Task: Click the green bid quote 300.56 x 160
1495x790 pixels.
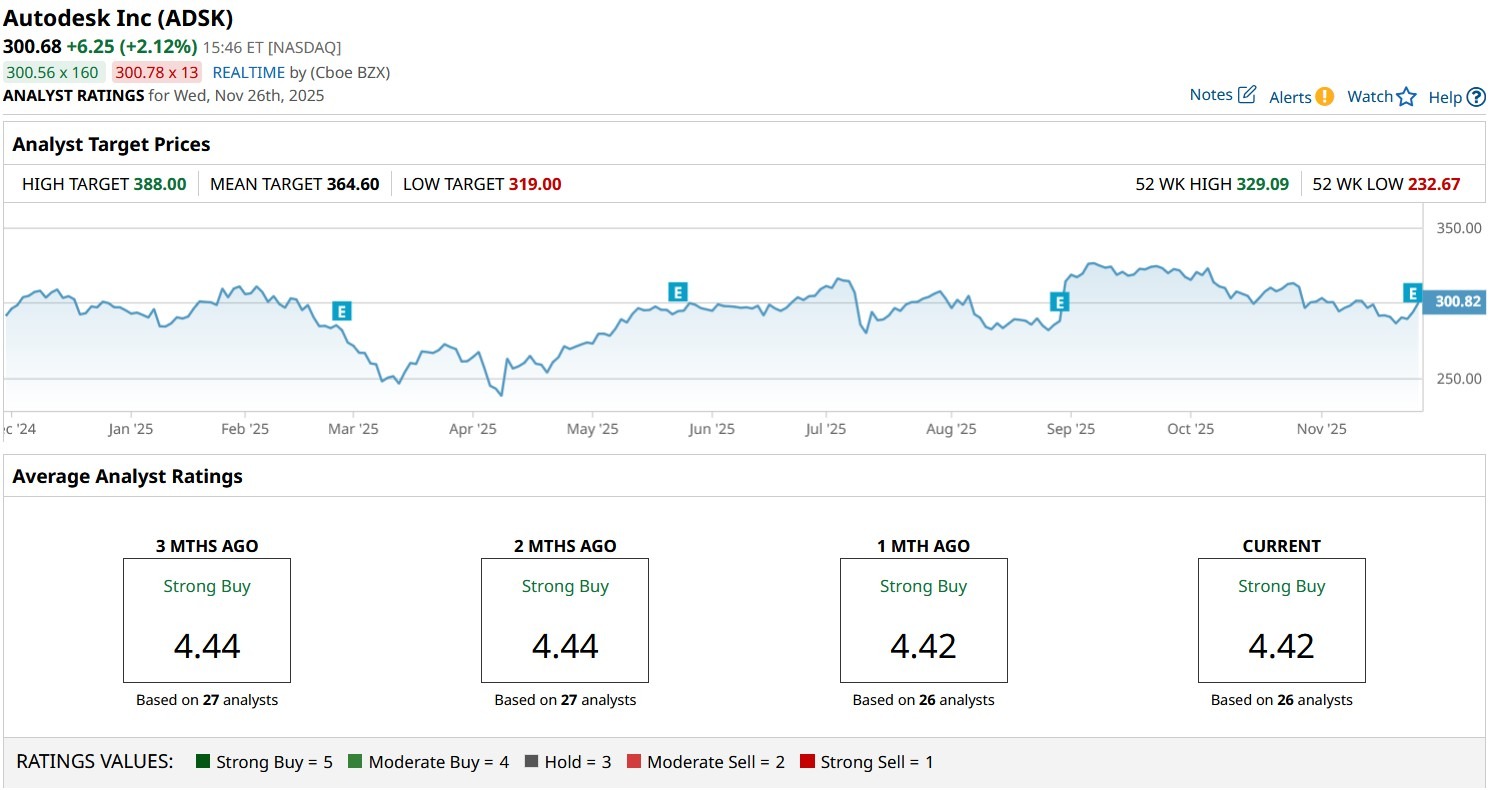Action: pos(53,72)
